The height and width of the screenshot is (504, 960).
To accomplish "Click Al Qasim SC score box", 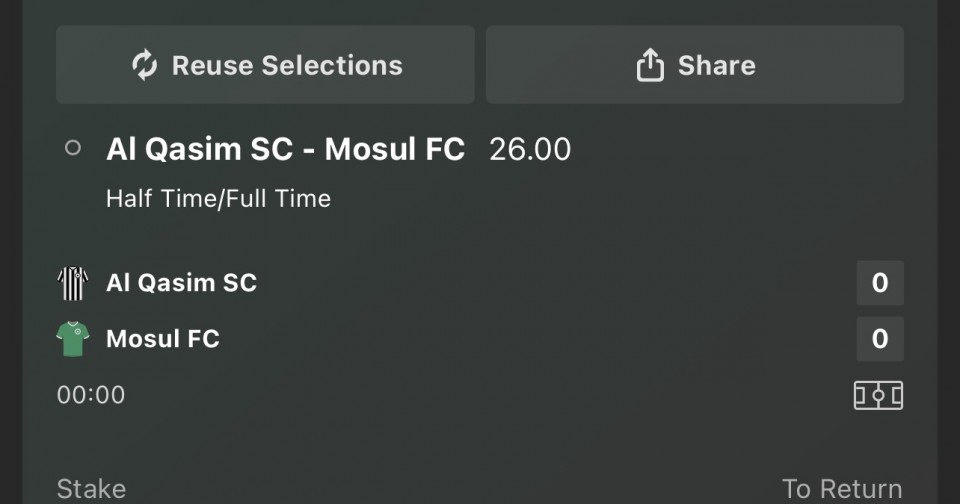I will click(880, 283).
